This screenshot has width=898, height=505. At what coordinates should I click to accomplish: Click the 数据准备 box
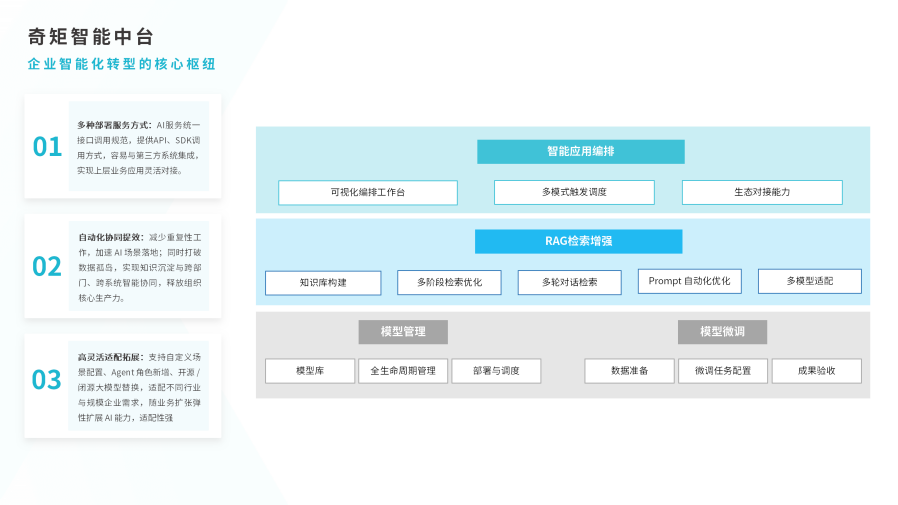click(629, 371)
